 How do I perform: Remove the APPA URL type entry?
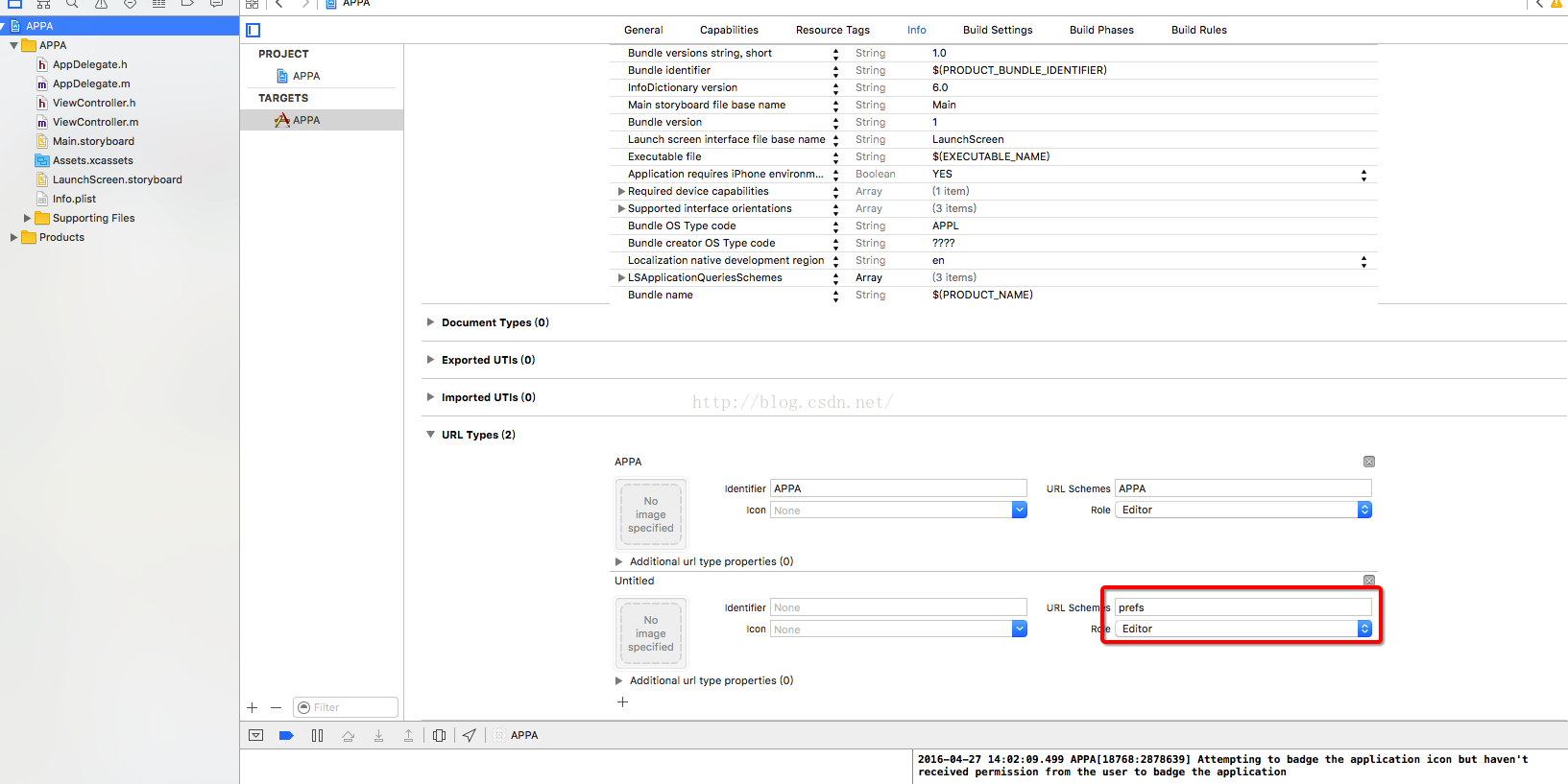pos(1369,462)
